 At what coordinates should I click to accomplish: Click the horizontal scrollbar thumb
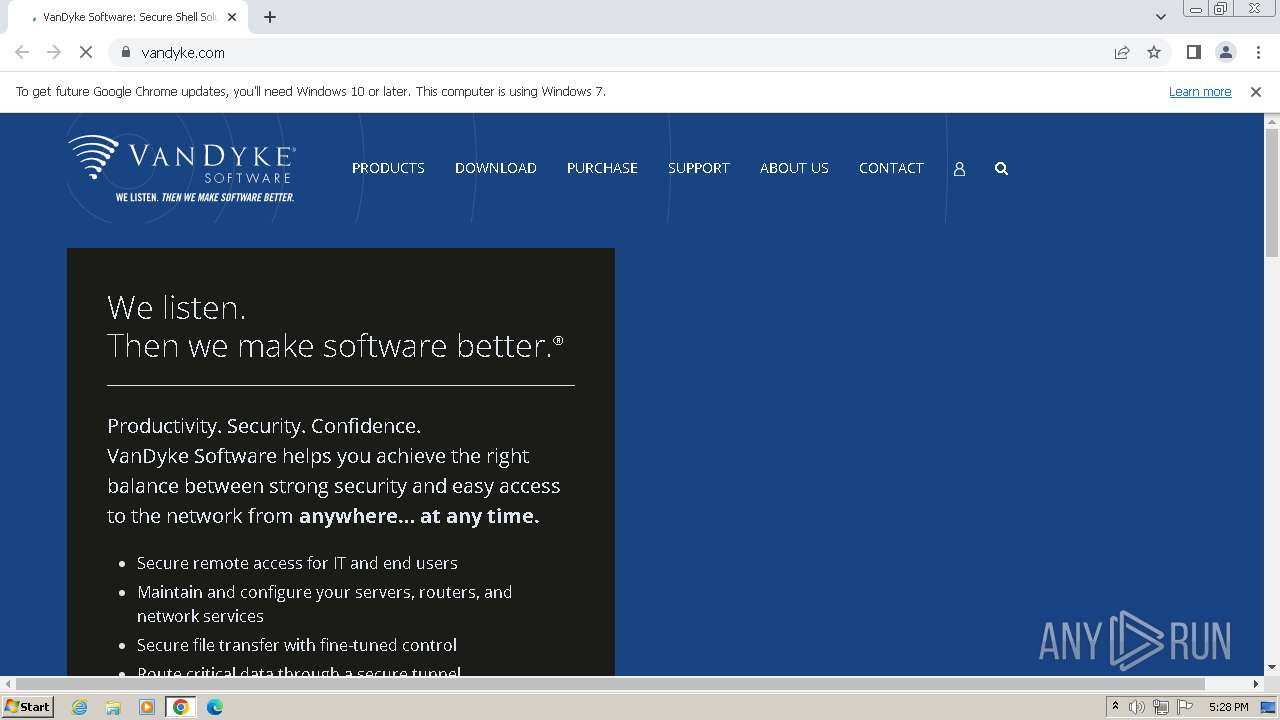[x=611, y=684]
